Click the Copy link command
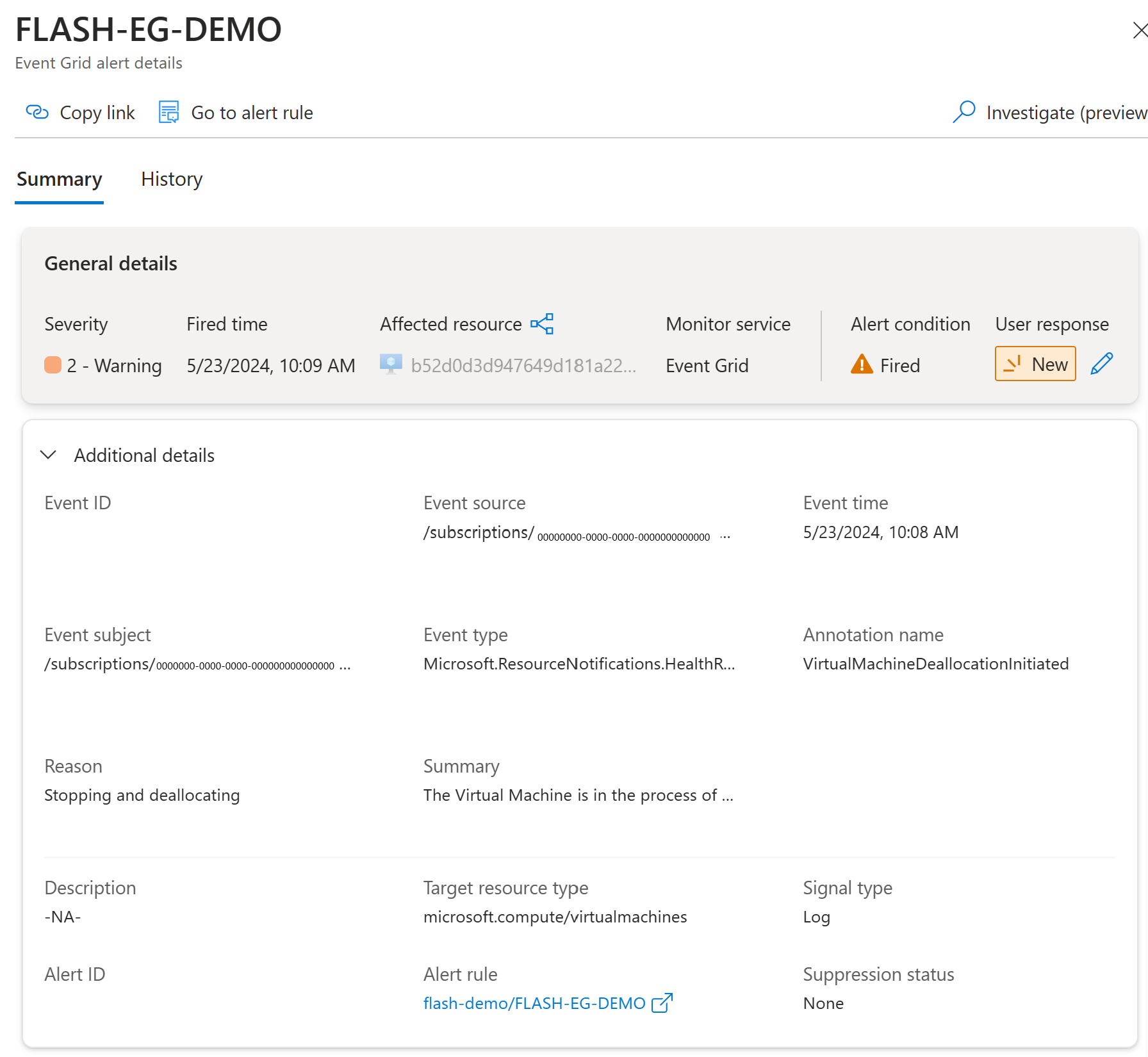 click(97, 112)
